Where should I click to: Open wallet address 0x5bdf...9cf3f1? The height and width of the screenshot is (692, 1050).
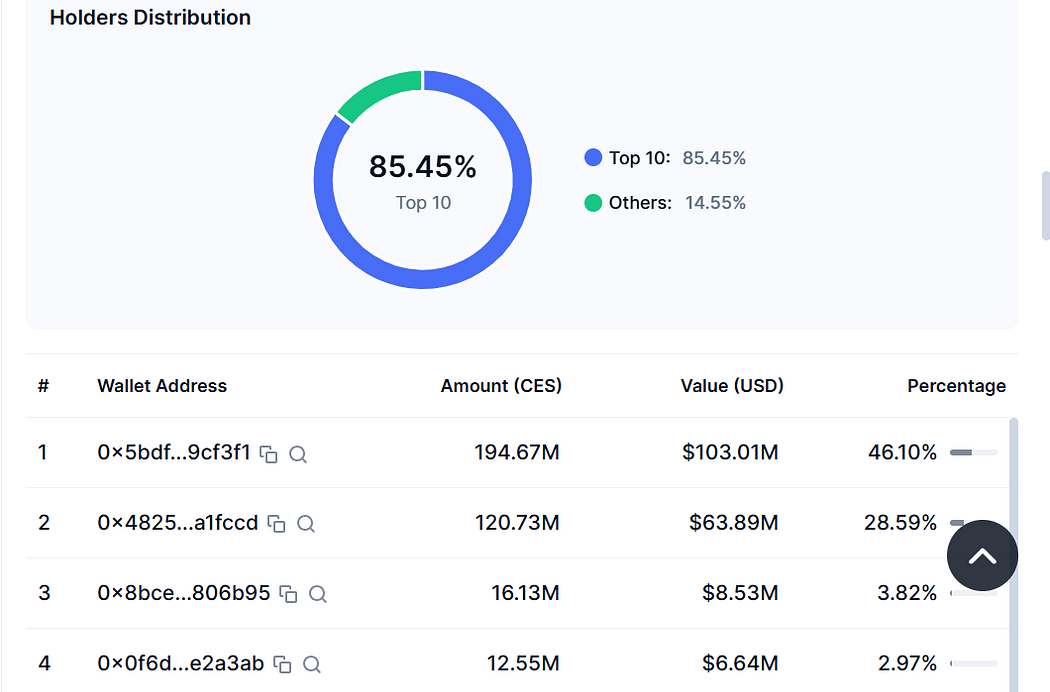[173, 452]
